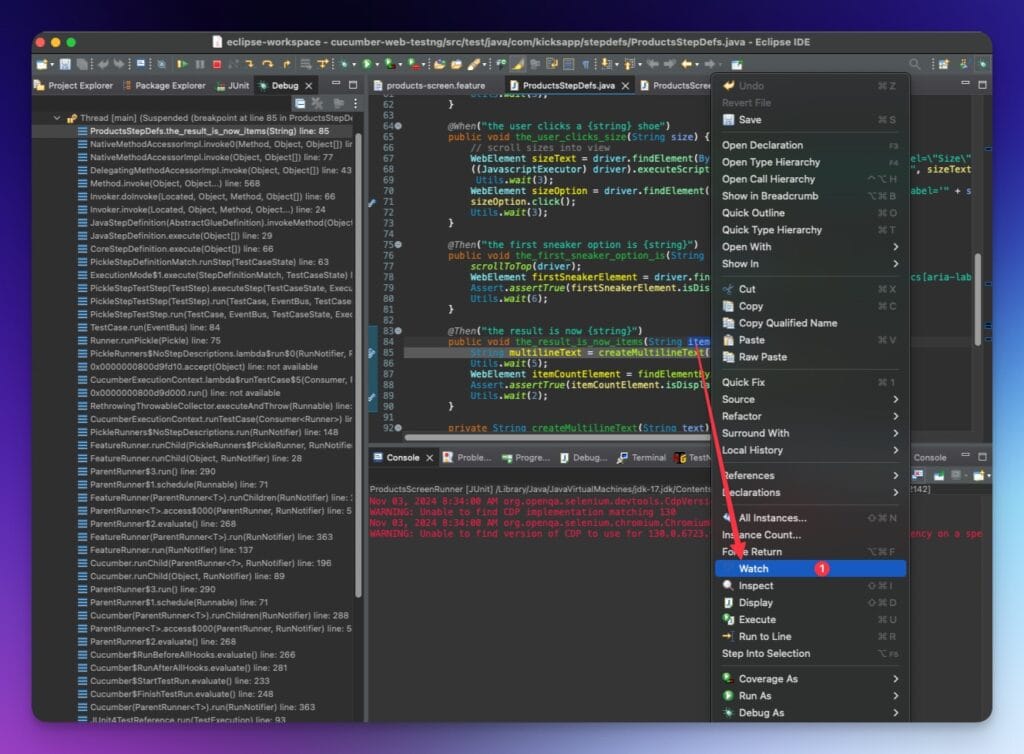Expand Thread [main] tree node chevron
This screenshot has height=754, width=1024.
(x=57, y=118)
